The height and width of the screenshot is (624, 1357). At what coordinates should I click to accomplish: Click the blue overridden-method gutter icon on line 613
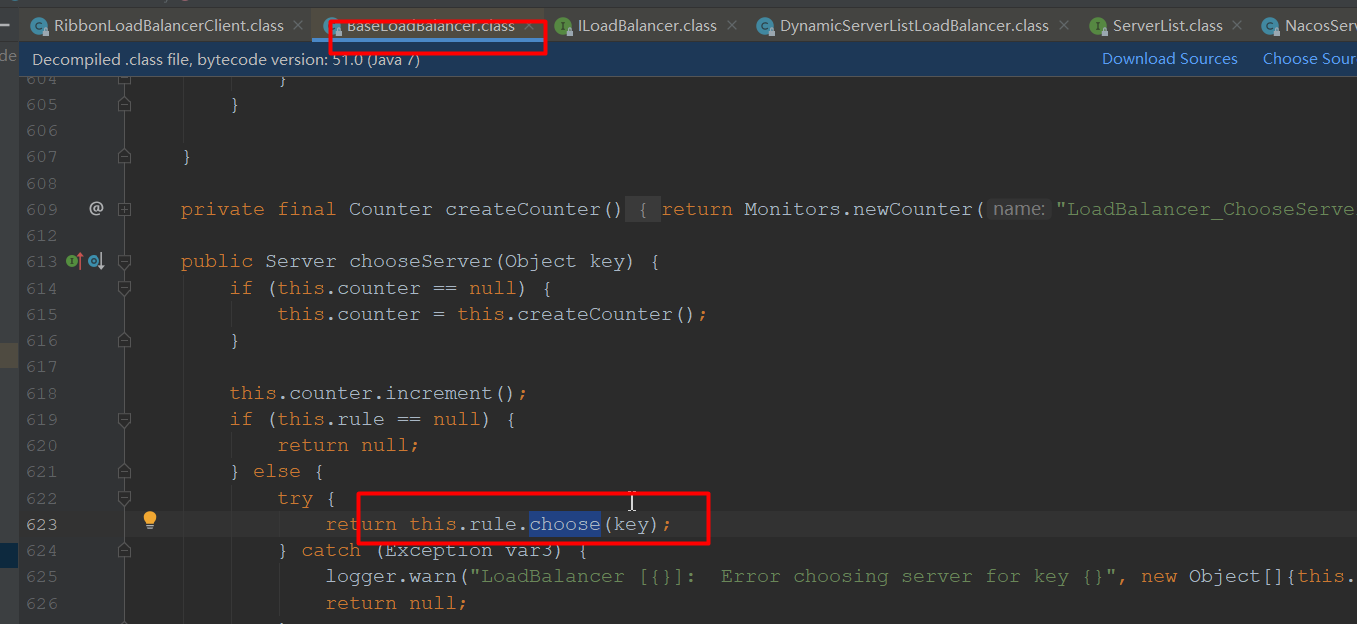(x=95, y=262)
